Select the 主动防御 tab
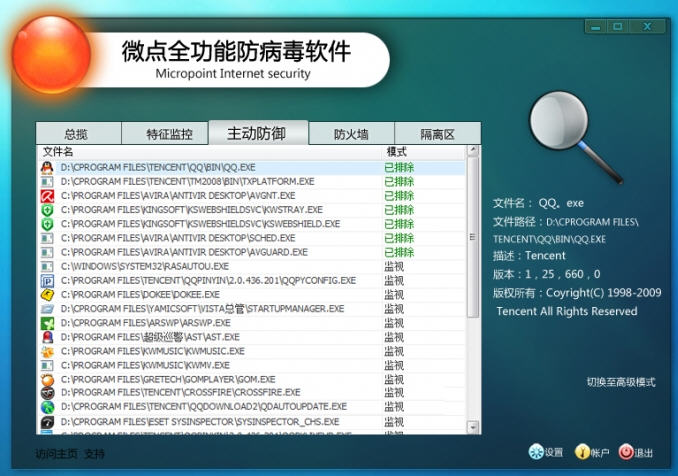 coord(258,133)
